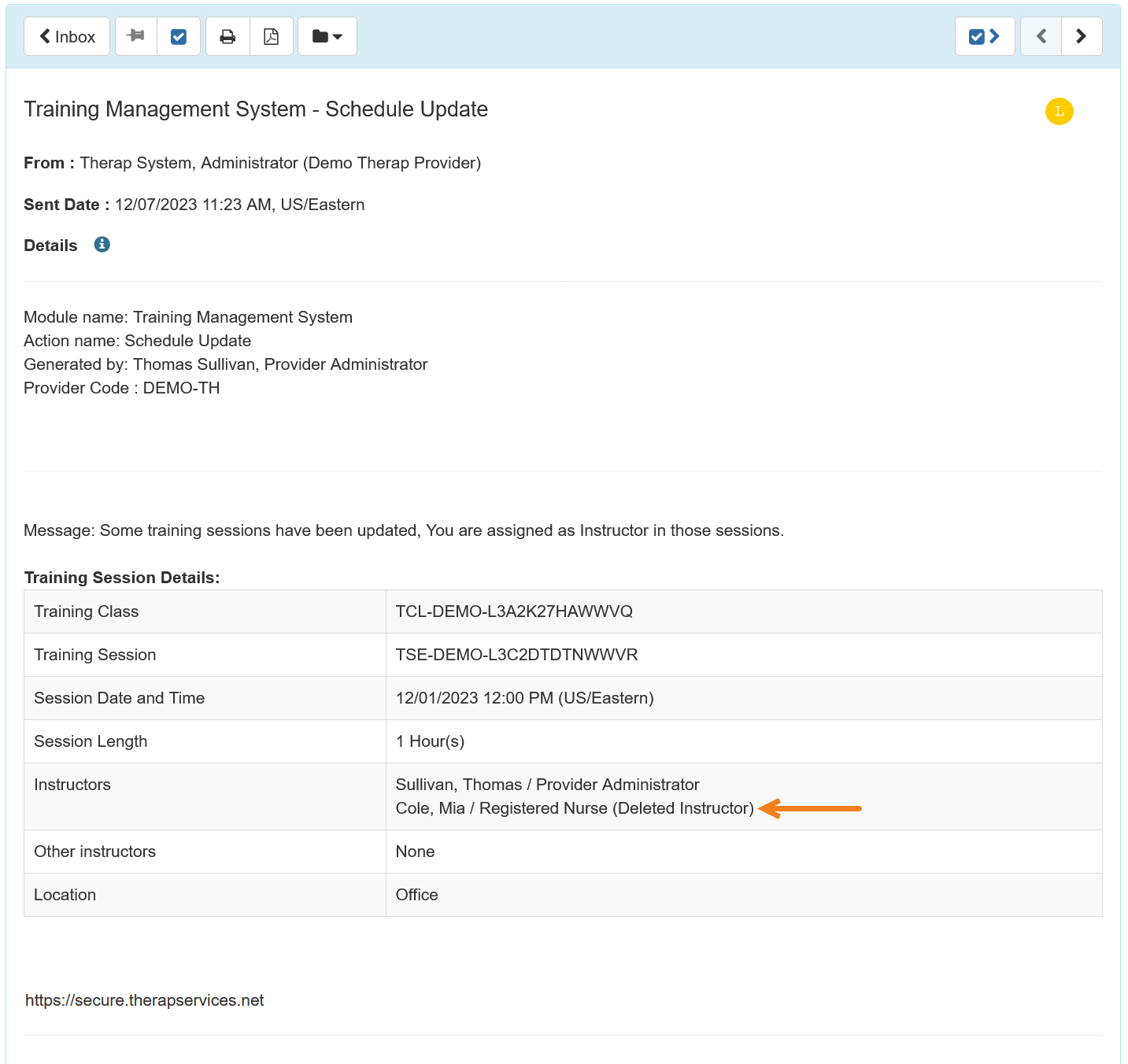Go back to the Inbox
Viewport: 1128px width, 1064px height.
point(67,36)
